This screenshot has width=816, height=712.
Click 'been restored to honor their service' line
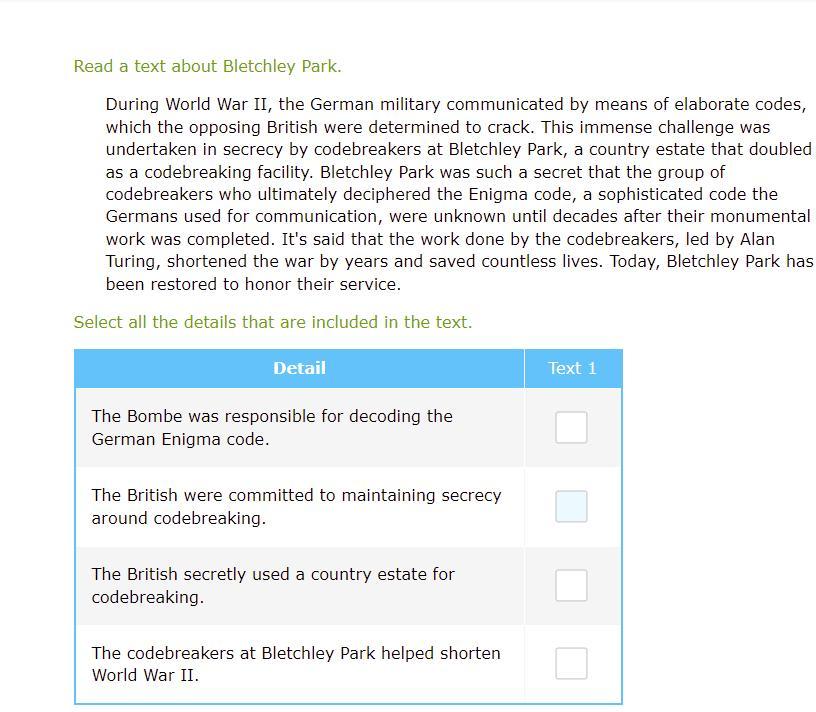(253, 285)
